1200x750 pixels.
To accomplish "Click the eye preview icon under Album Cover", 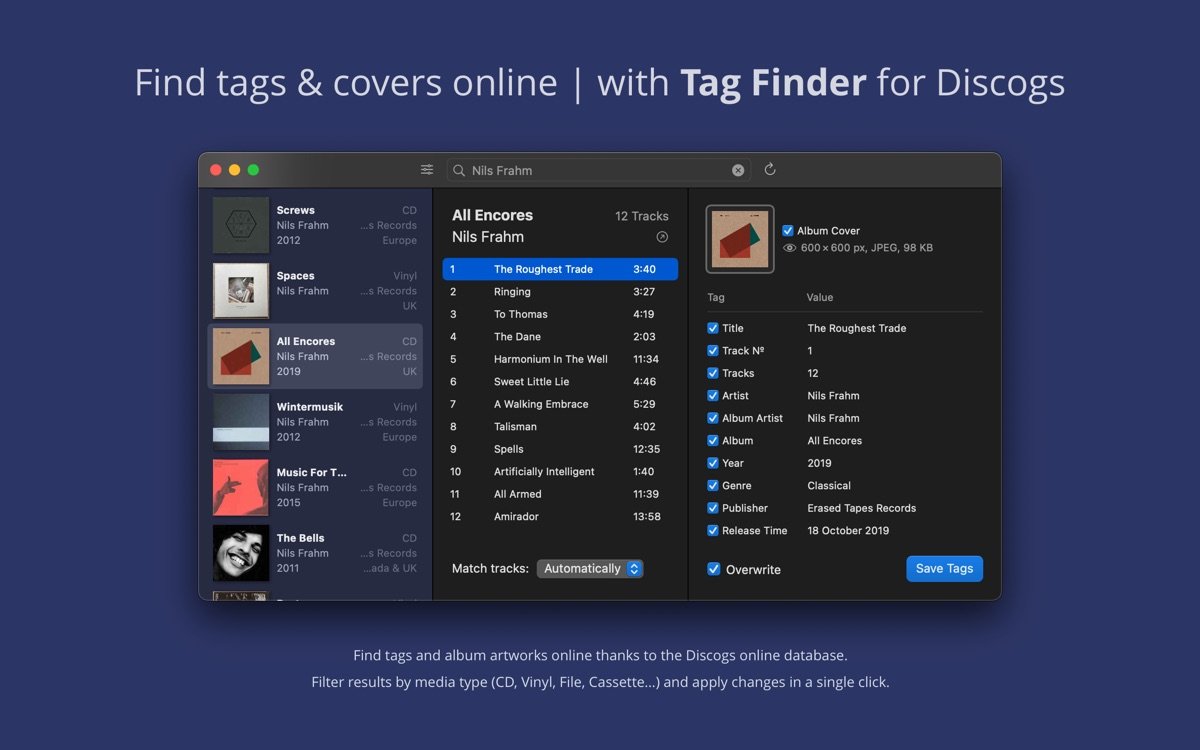I will (789, 248).
